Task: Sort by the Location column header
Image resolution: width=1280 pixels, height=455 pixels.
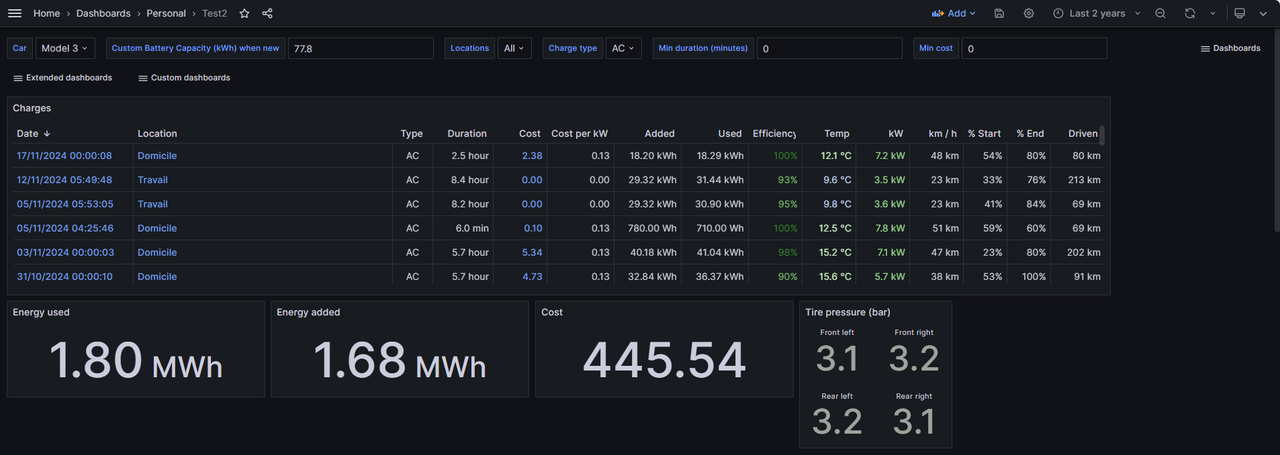Action: (157, 133)
